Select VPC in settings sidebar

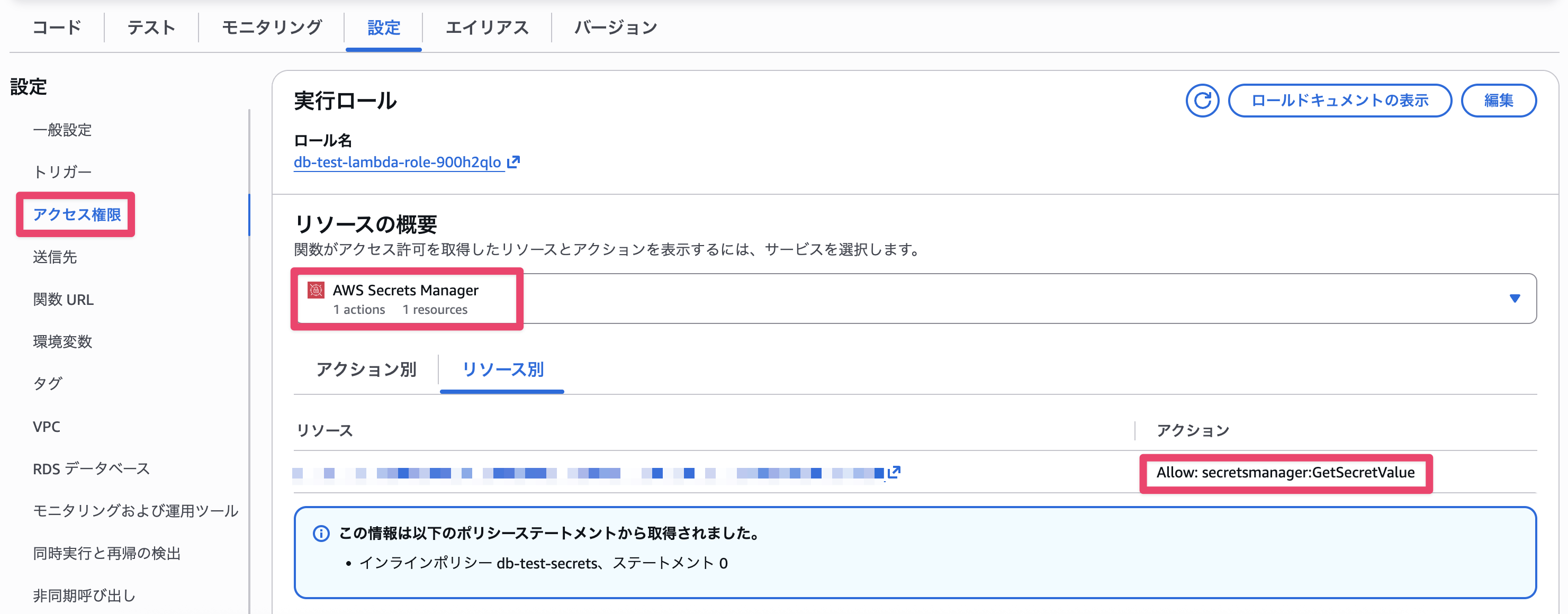[46, 427]
